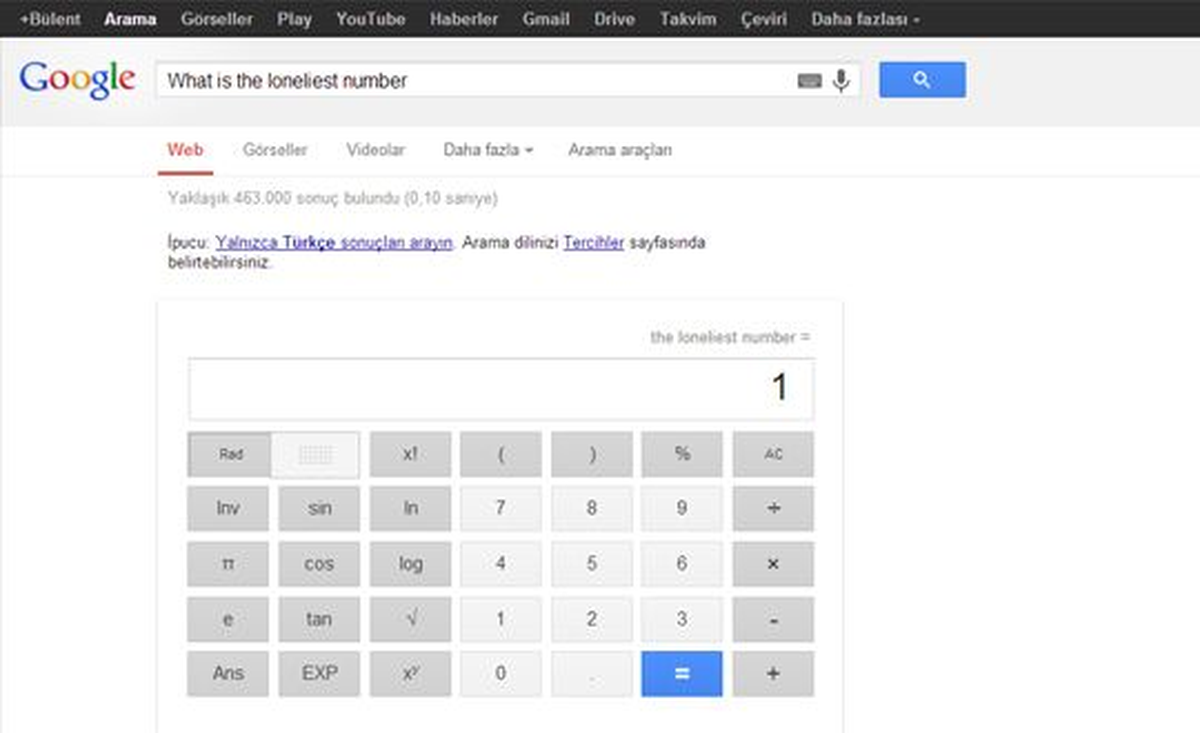The width and height of the screenshot is (1200, 733).
Task: Click the minus operator key
Action: coord(773,619)
